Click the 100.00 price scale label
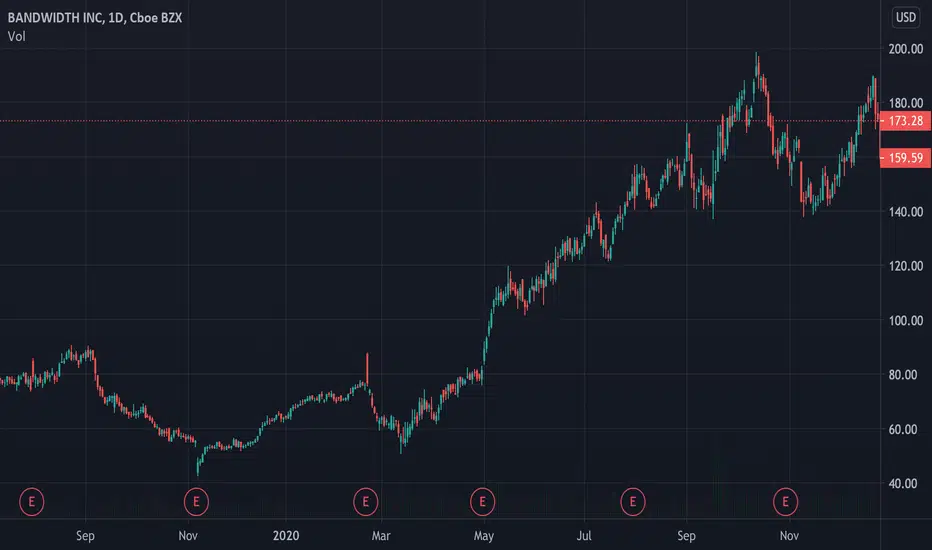This screenshot has height=550, width=932. coord(906,321)
